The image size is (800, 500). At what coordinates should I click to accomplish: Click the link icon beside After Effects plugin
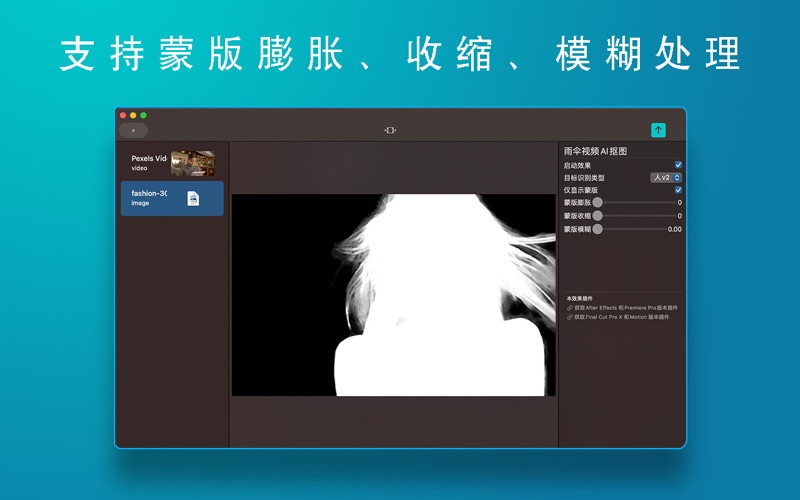[569, 308]
